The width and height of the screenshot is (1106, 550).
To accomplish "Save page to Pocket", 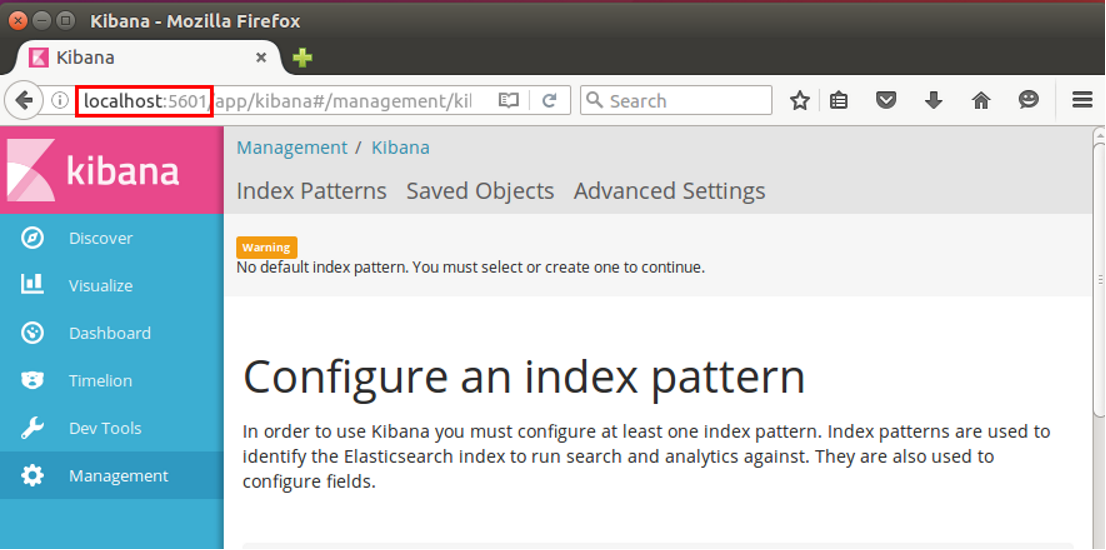I will (886, 101).
